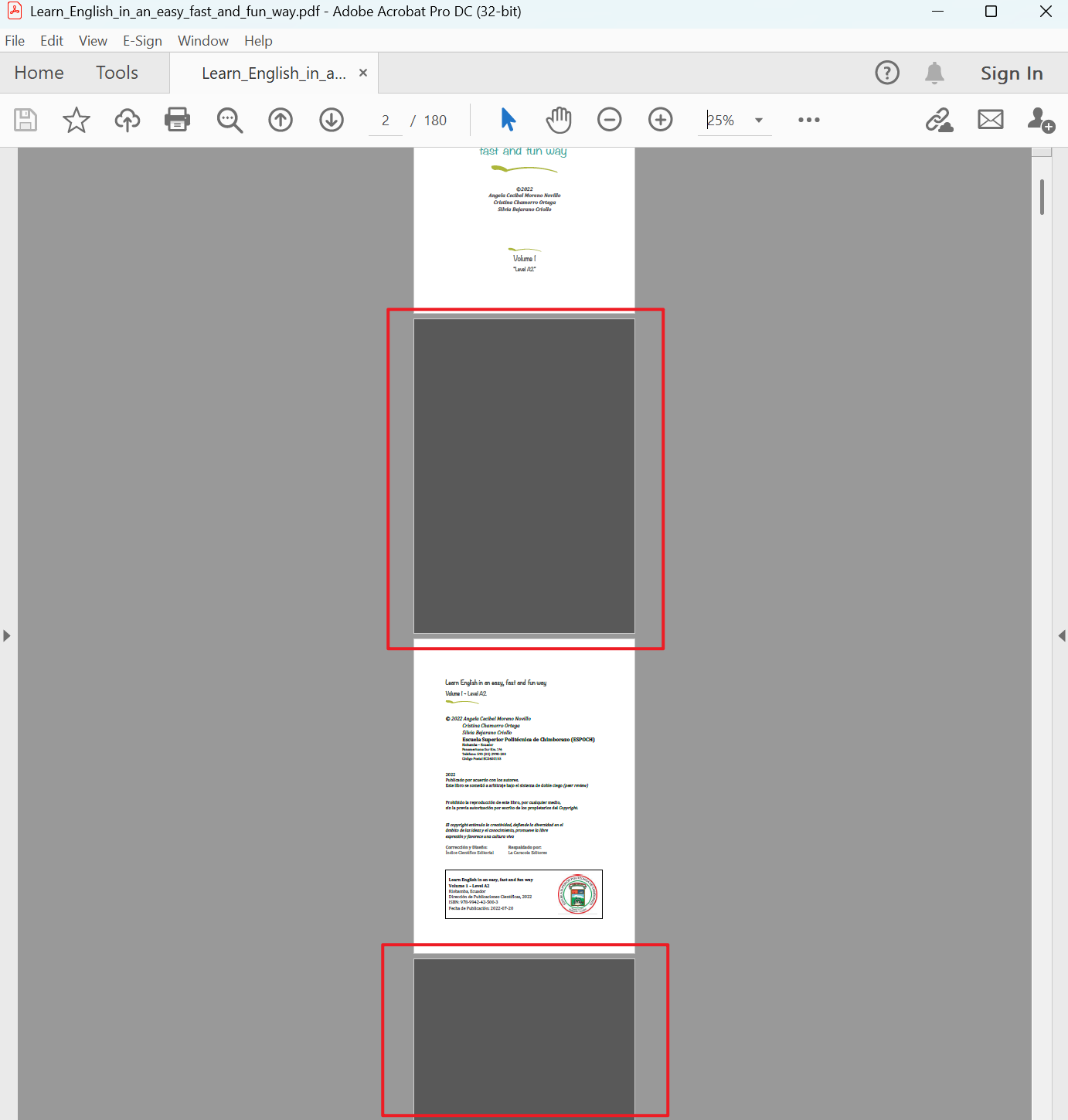Image resolution: width=1068 pixels, height=1120 pixels.
Task: Zoom in using the plus button
Action: (660, 120)
